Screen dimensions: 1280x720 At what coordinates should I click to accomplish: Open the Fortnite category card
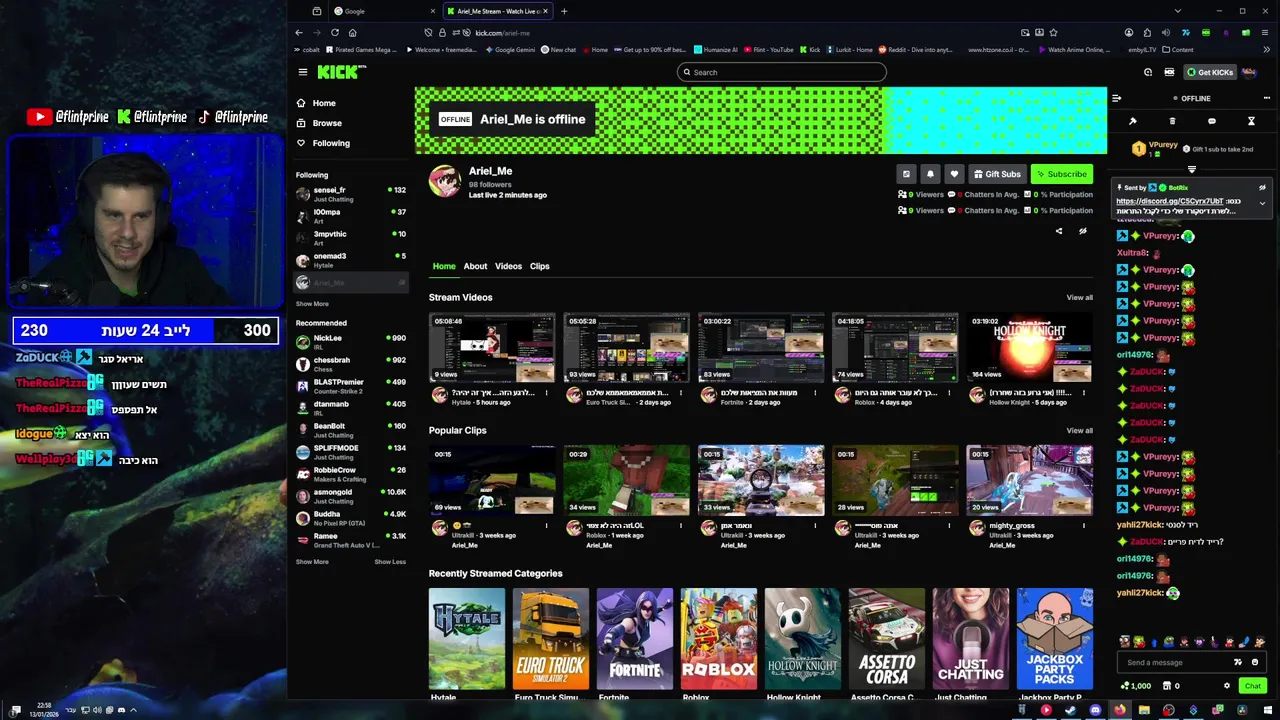pos(635,639)
